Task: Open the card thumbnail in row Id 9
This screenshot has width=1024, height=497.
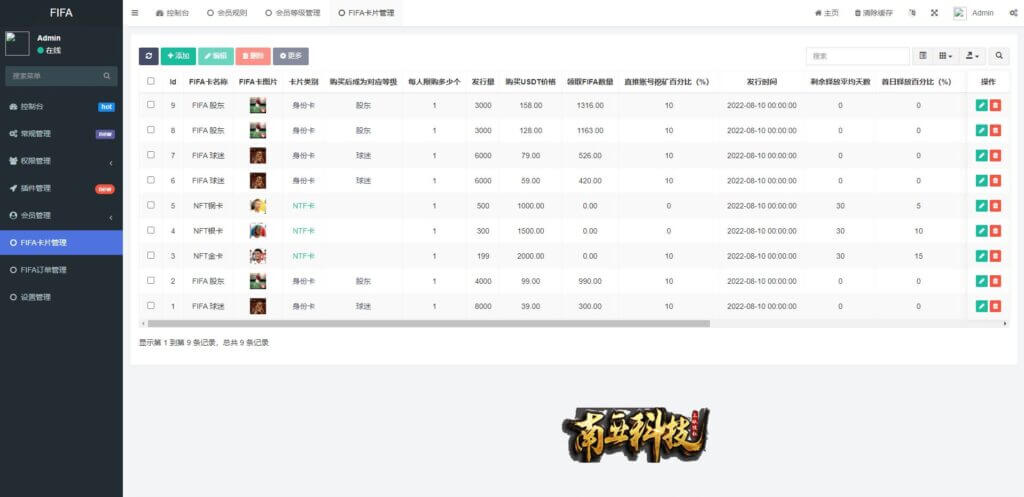Action: tap(258, 105)
